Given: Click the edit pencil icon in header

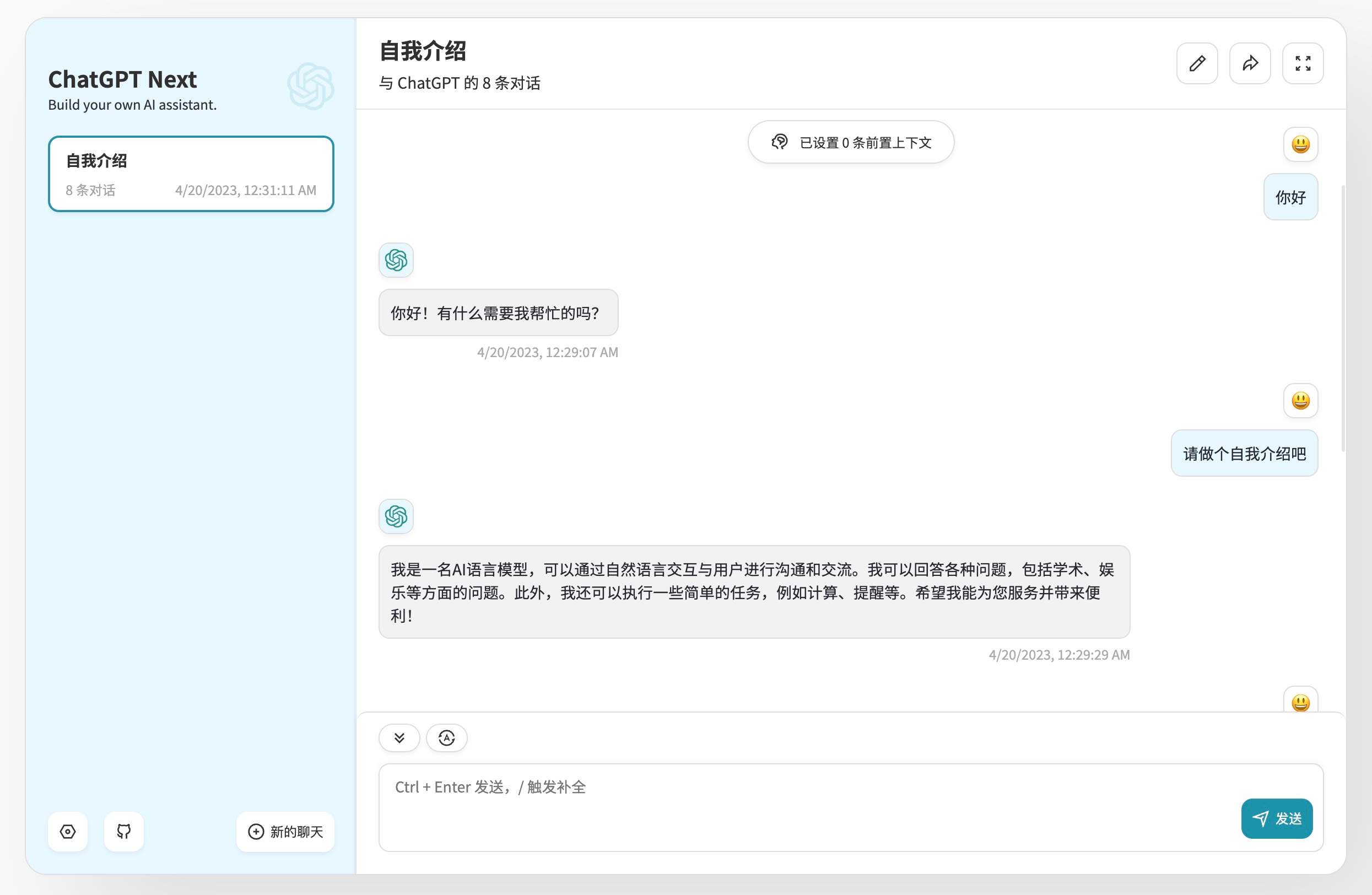Looking at the screenshot, I should tap(1197, 63).
